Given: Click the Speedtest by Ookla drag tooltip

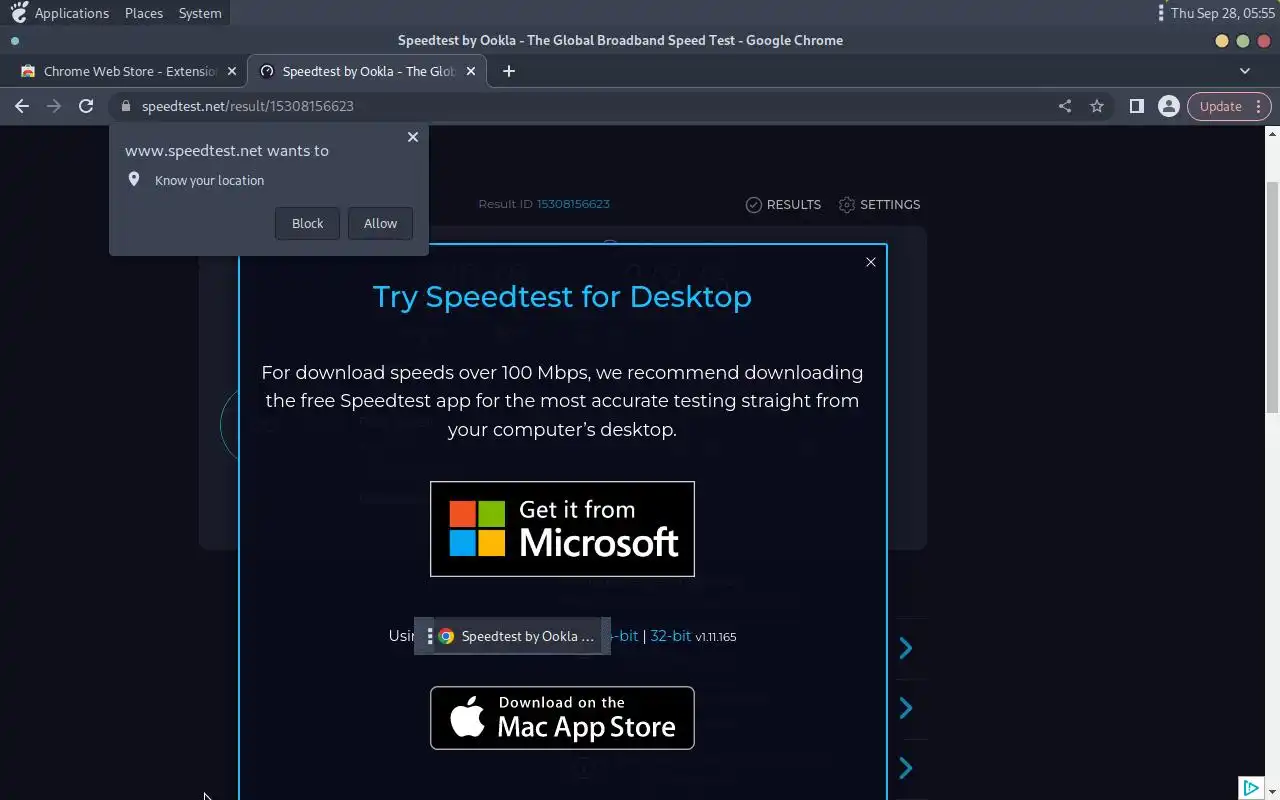Looking at the screenshot, I should click(x=512, y=636).
